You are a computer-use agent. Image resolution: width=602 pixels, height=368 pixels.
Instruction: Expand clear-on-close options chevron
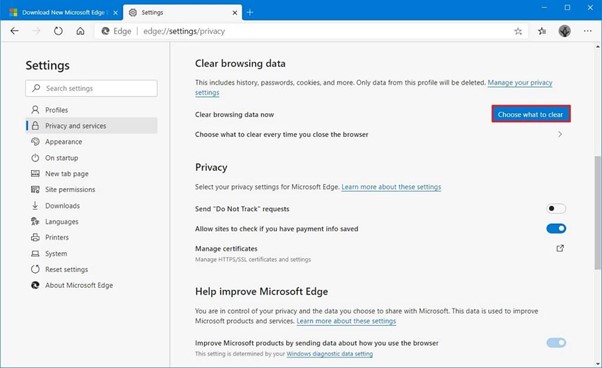(560, 134)
